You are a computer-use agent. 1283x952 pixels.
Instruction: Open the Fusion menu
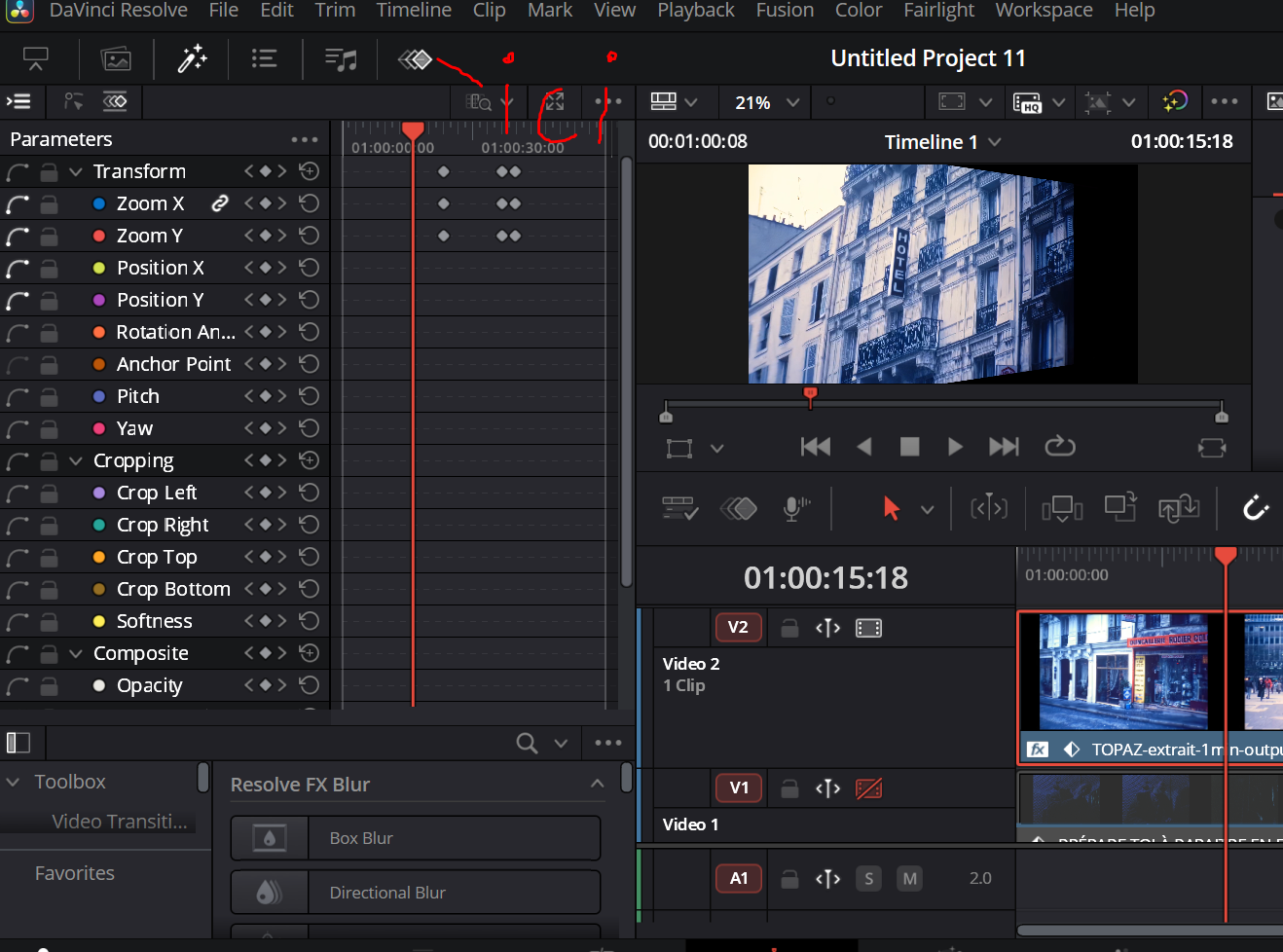(x=785, y=11)
